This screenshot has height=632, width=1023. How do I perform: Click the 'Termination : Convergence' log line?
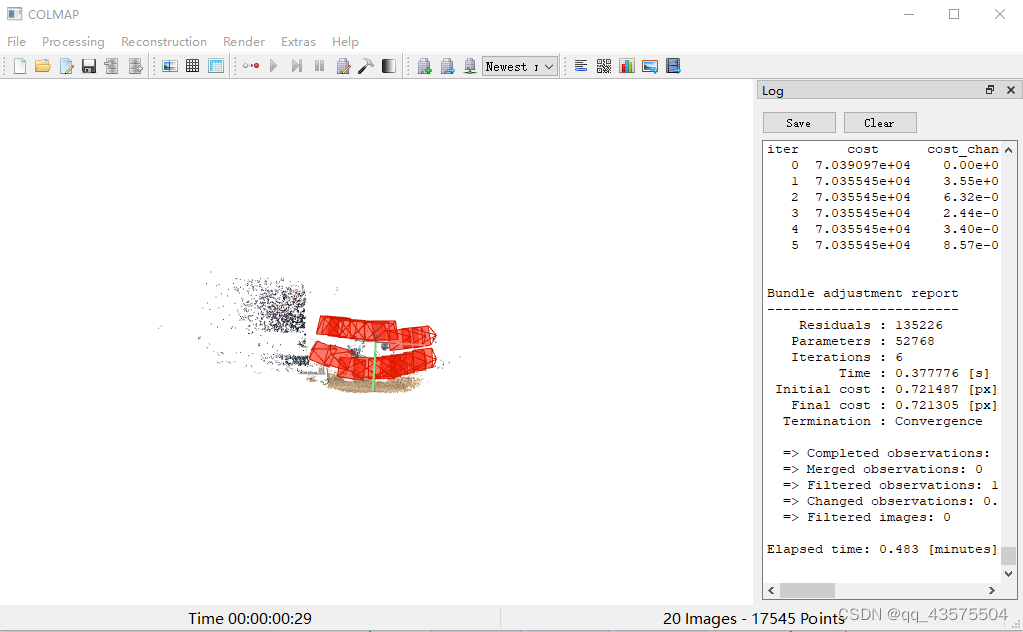[x=882, y=421]
